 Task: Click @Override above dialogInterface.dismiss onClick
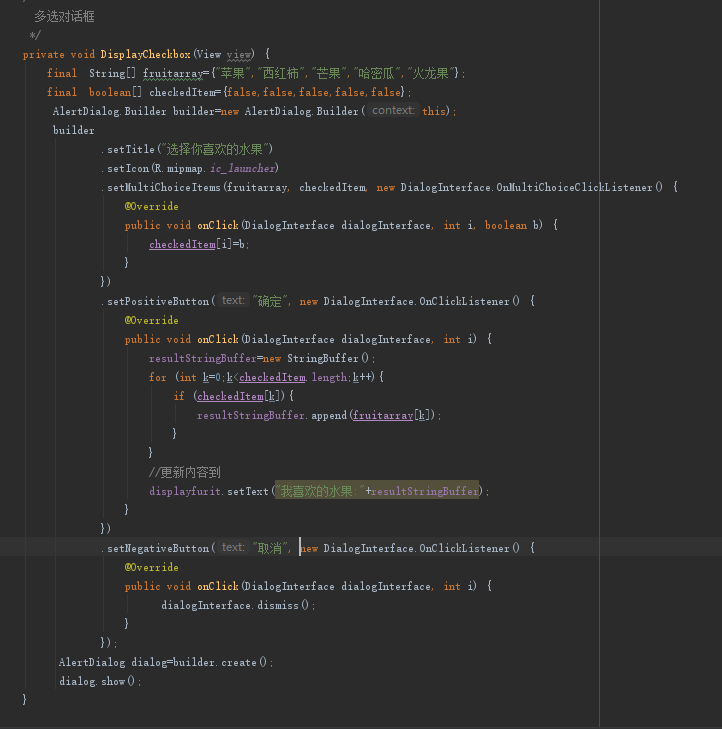tap(152, 568)
